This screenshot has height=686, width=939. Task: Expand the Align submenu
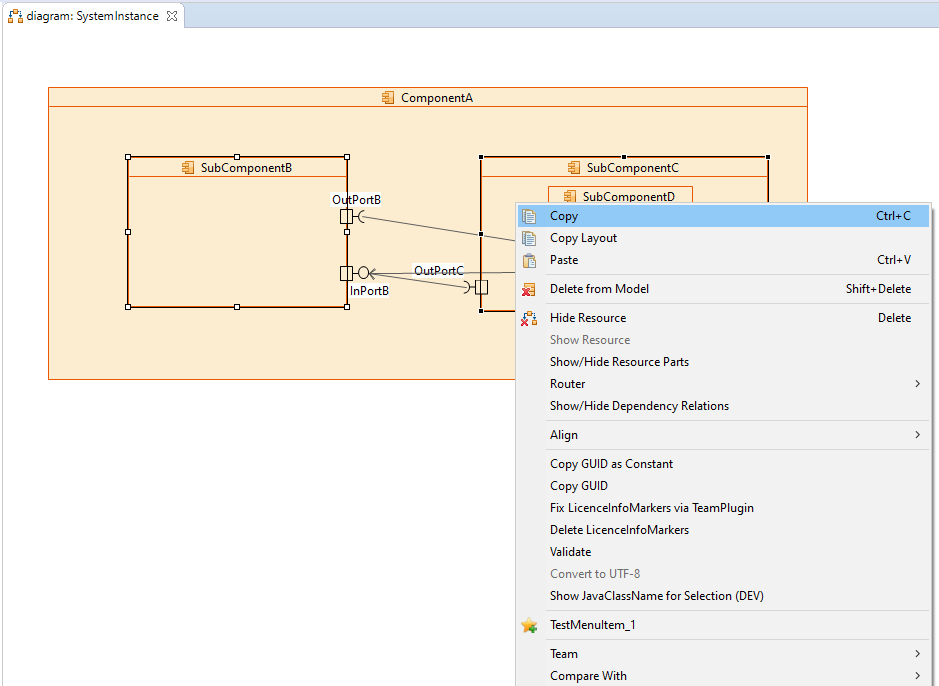pos(917,435)
